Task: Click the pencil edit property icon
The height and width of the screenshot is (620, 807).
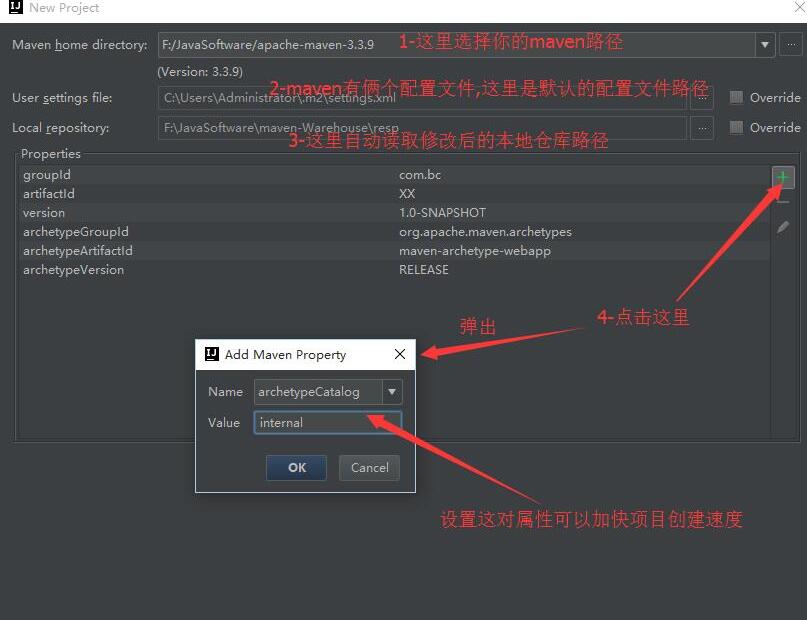Action: [783, 227]
